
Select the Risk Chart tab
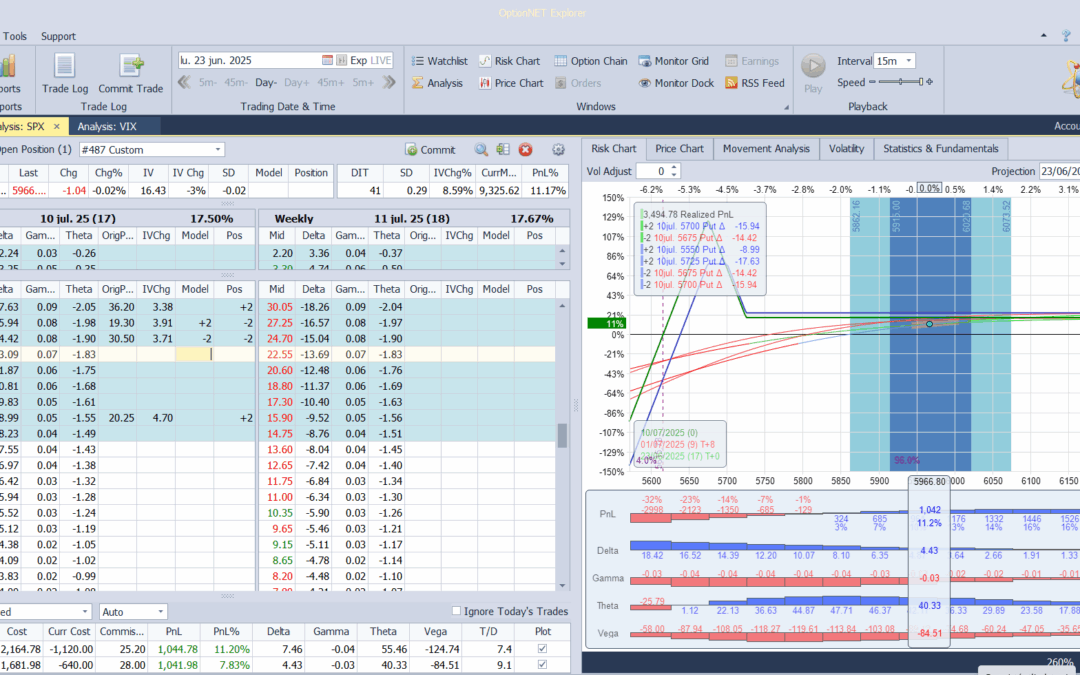point(614,149)
